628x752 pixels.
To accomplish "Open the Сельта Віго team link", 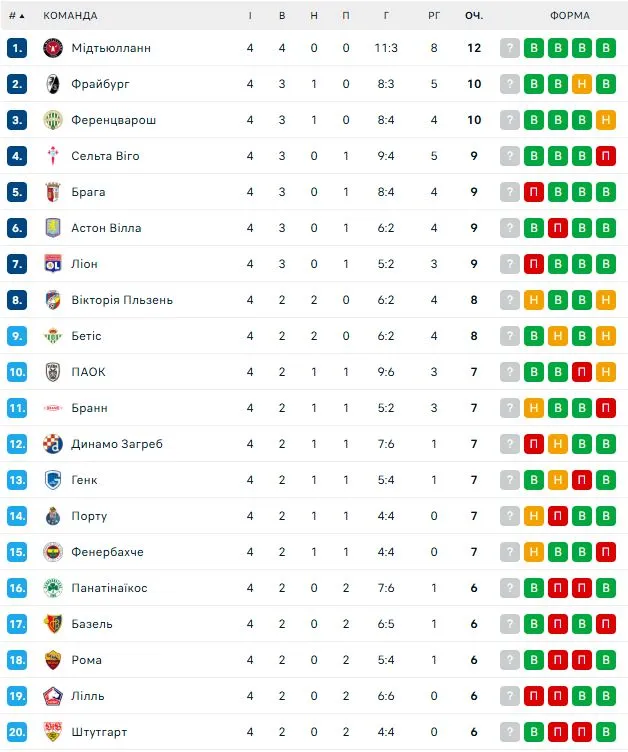I will click(105, 156).
